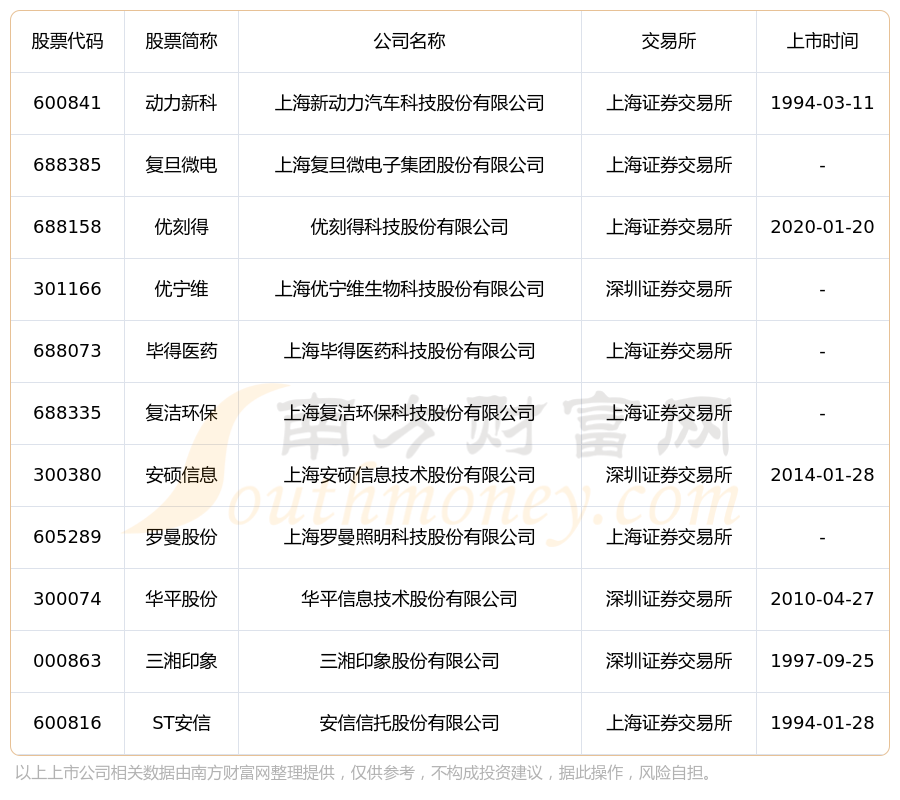
Task: Click the stock name 优刻得
Action: pyautogui.click(x=181, y=227)
